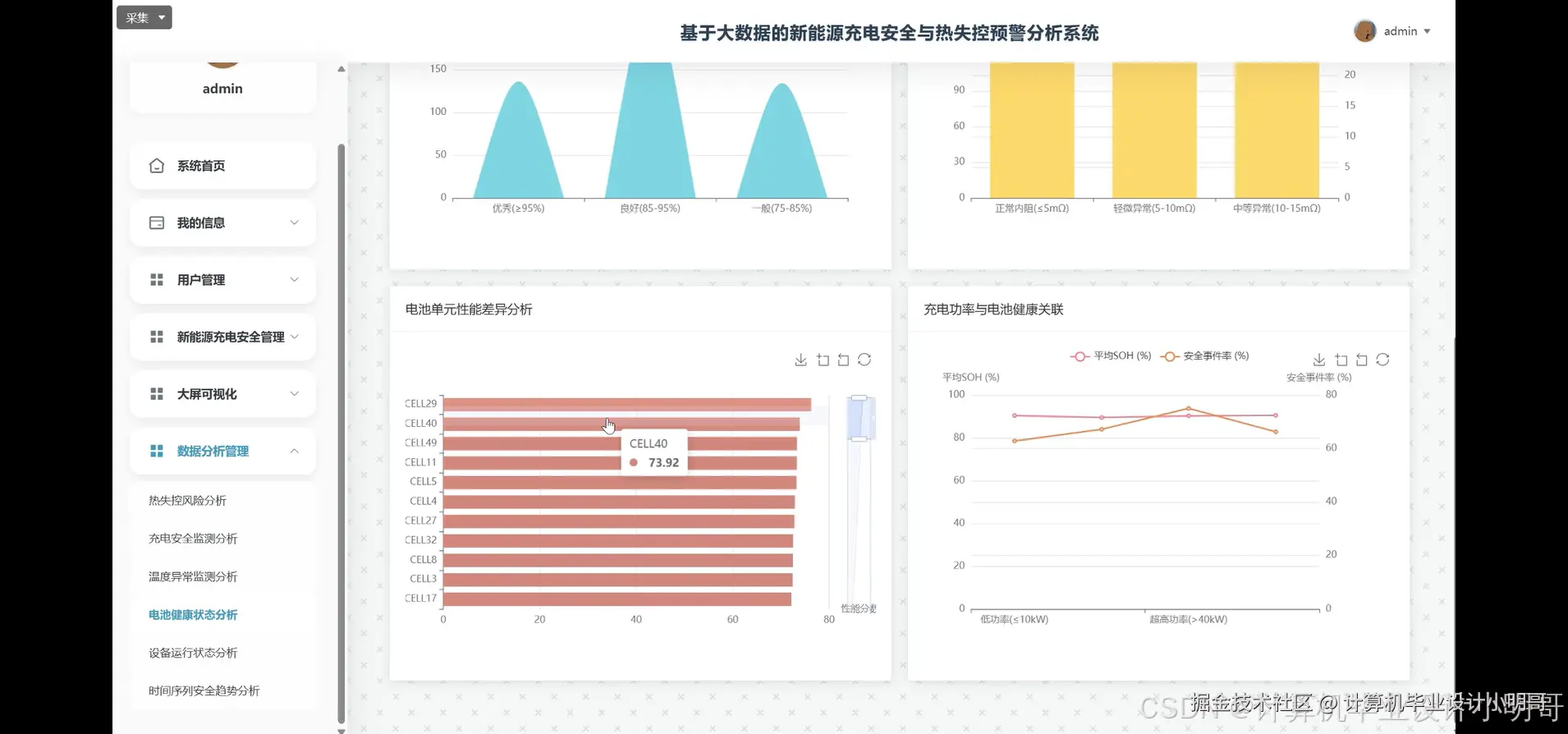Click the CELL17 bar in chart
The width and height of the screenshot is (1568, 734).
(617, 599)
